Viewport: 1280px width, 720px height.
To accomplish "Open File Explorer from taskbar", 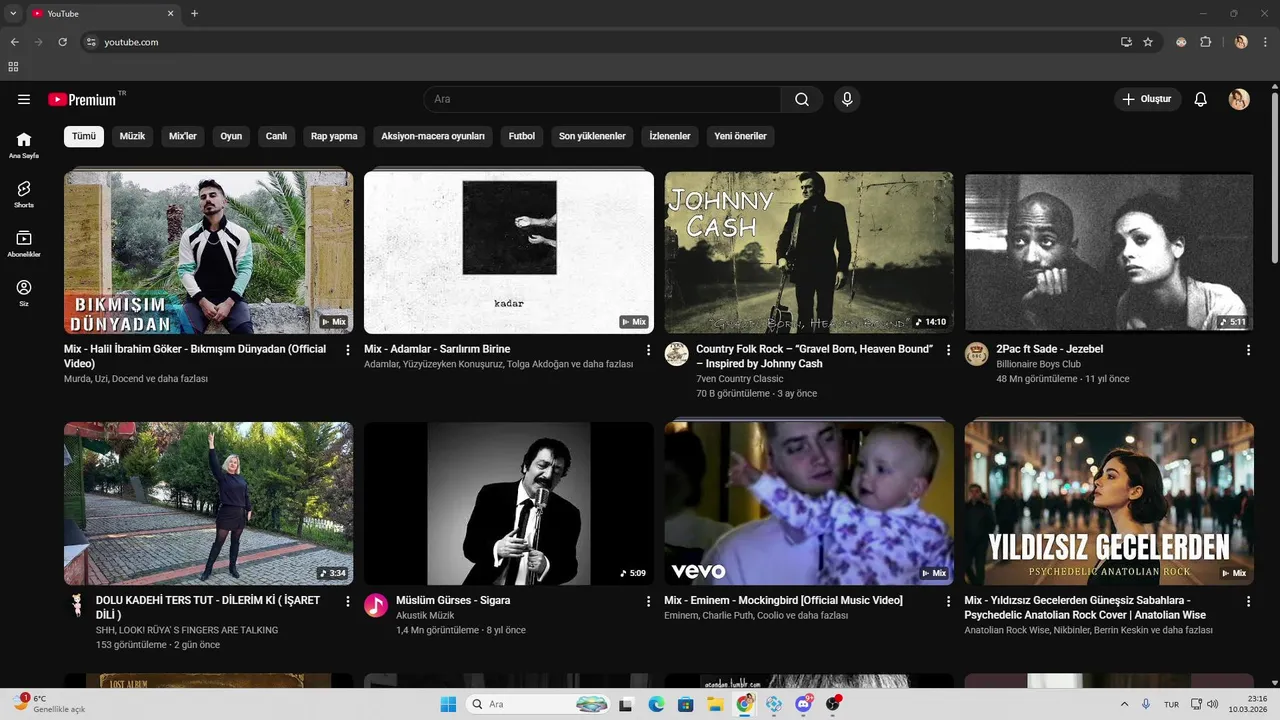I will tap(715, 704).
